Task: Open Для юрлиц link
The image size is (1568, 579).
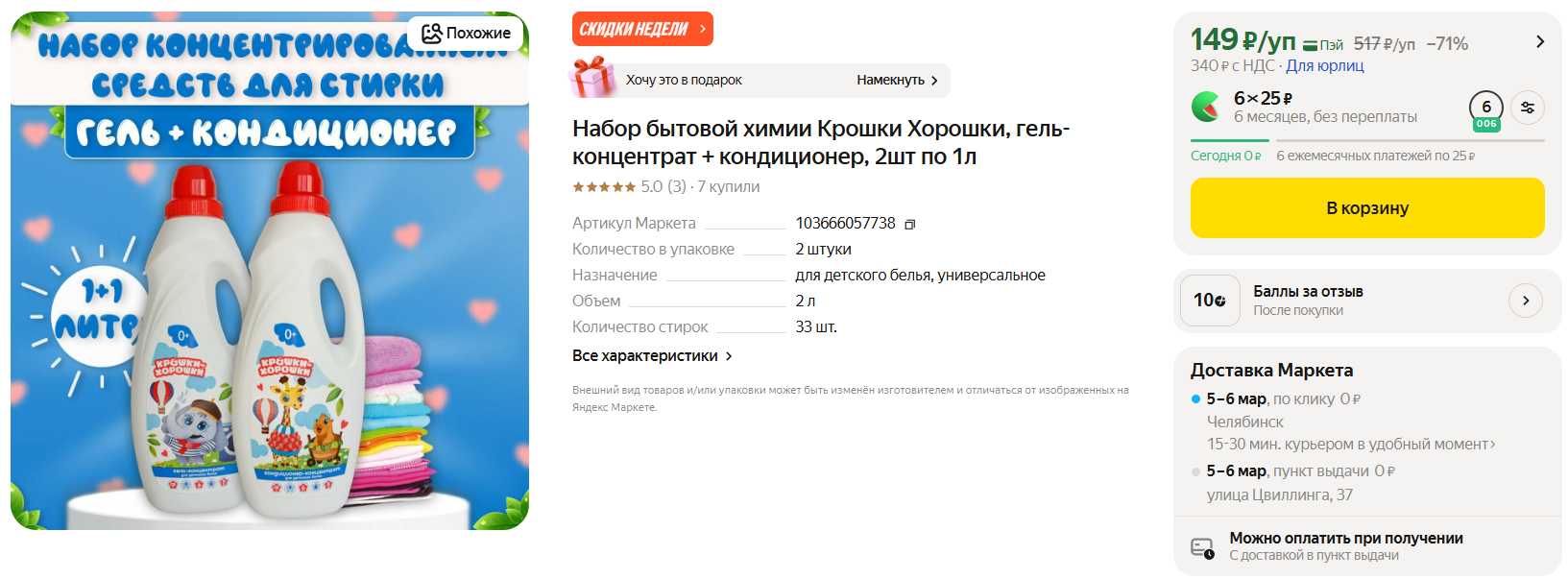Action: 1324,66
